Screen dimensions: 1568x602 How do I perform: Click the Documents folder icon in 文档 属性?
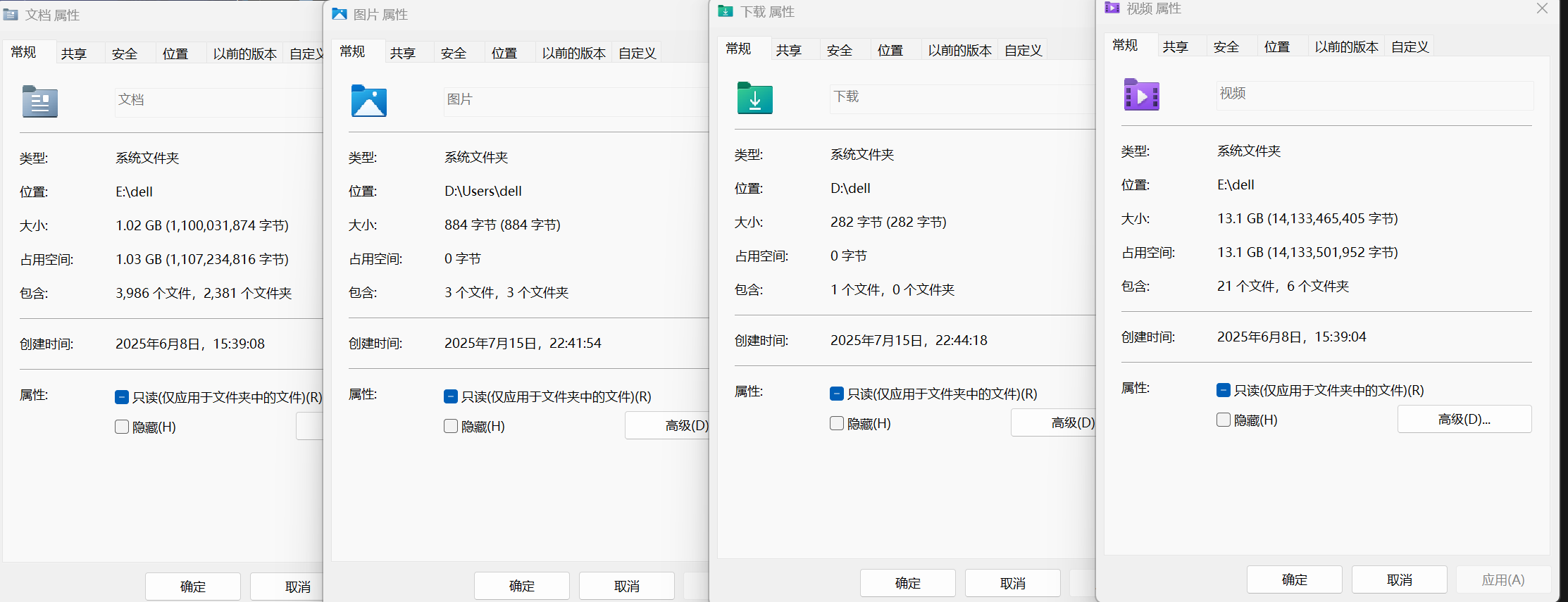(x=39, y=101)
